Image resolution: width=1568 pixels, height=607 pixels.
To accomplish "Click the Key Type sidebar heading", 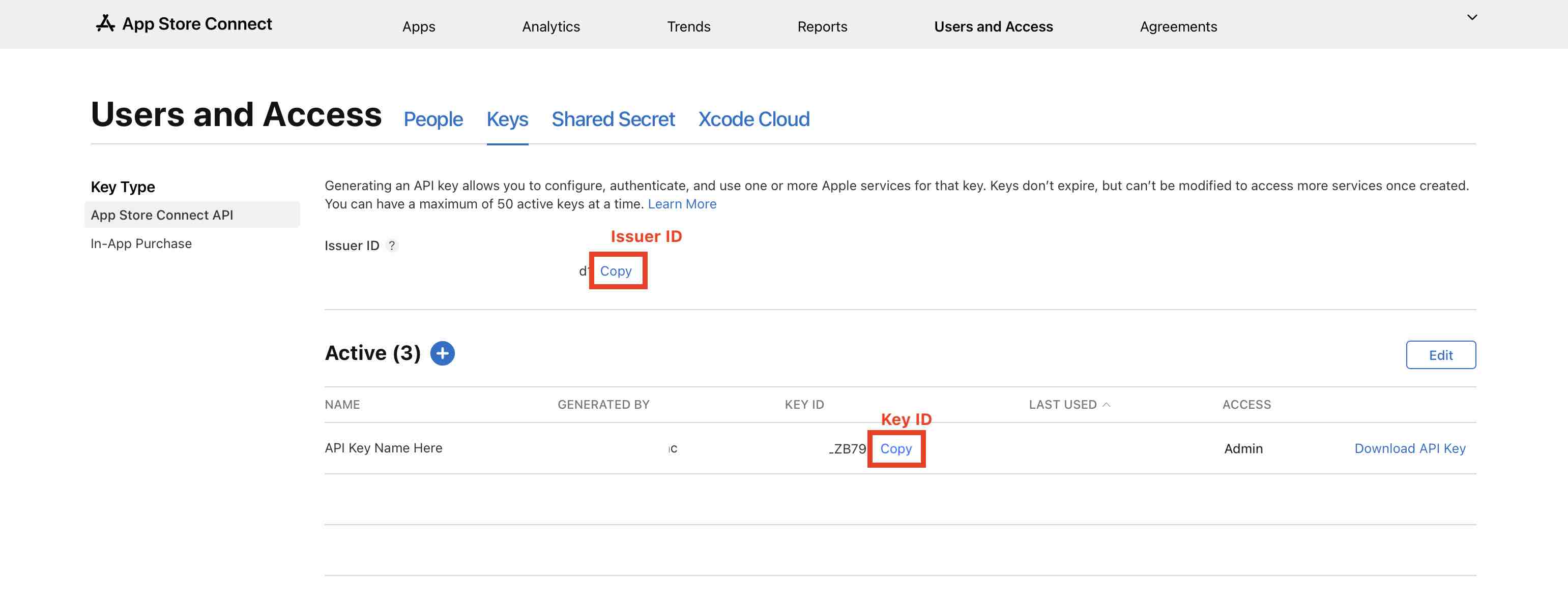I will (123, 187).
